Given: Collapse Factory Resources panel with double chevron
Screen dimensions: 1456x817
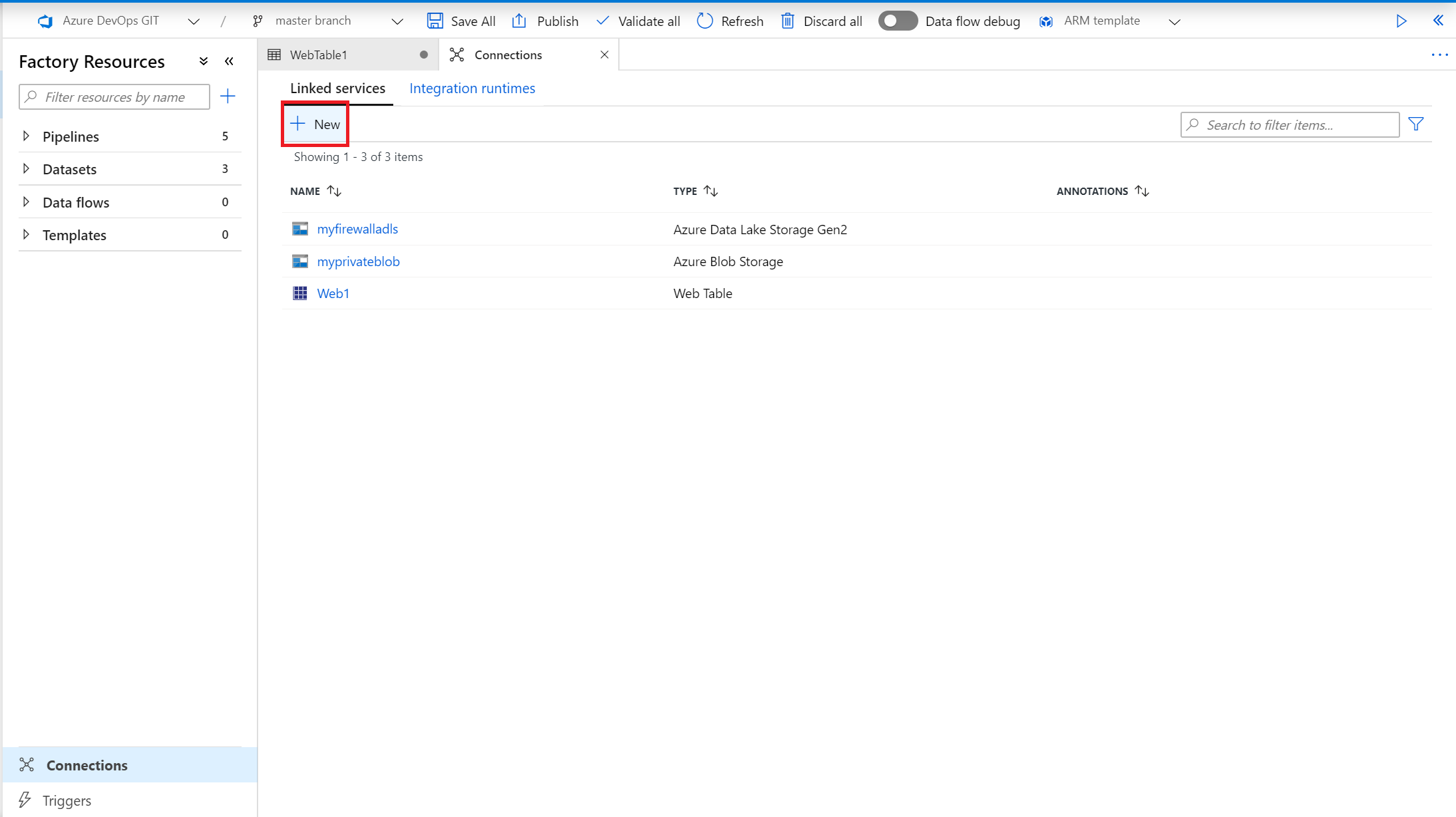Looking at the screenshot, I should point(229,61).
